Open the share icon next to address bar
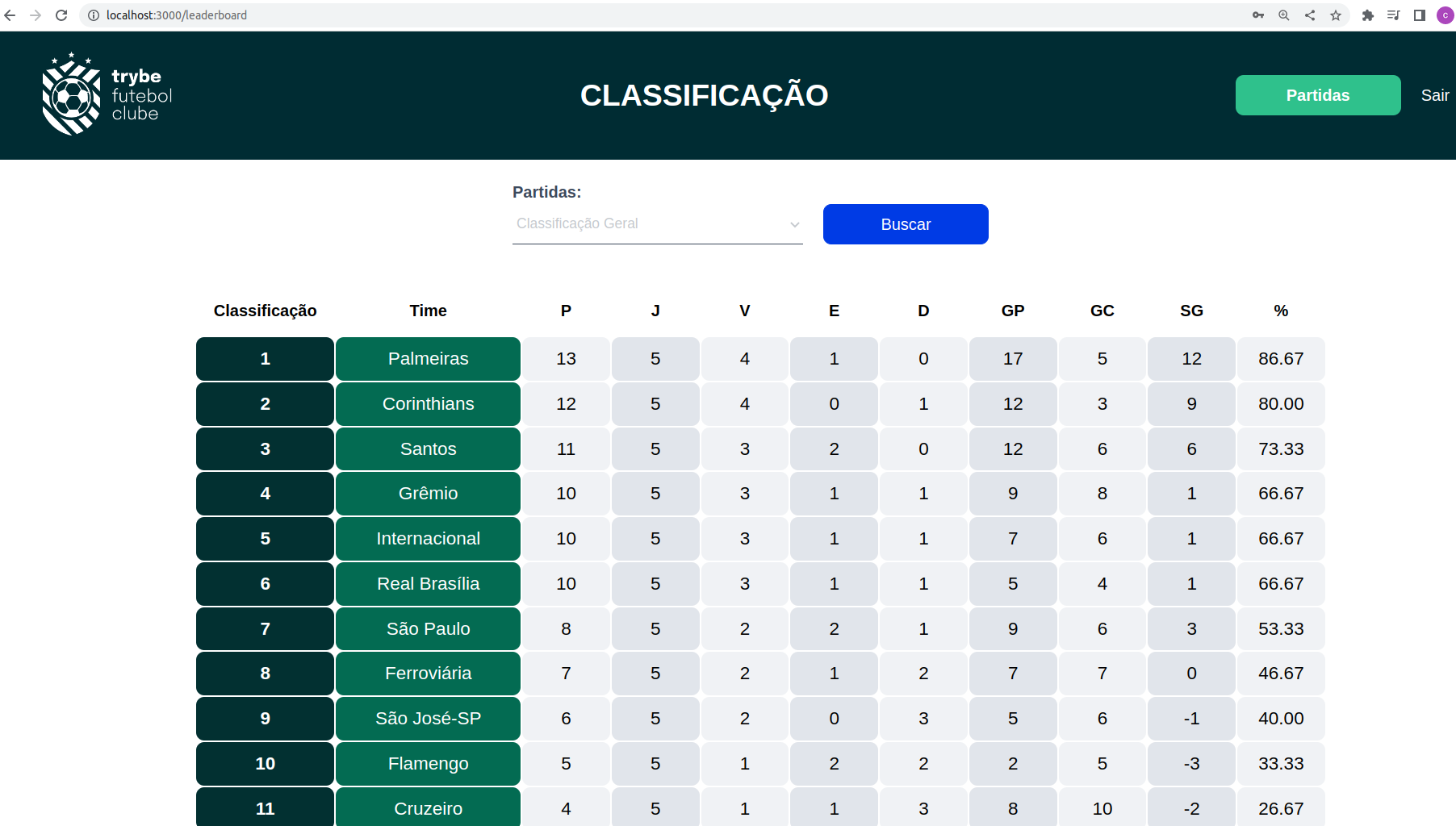 click(x=1309, y=15)
